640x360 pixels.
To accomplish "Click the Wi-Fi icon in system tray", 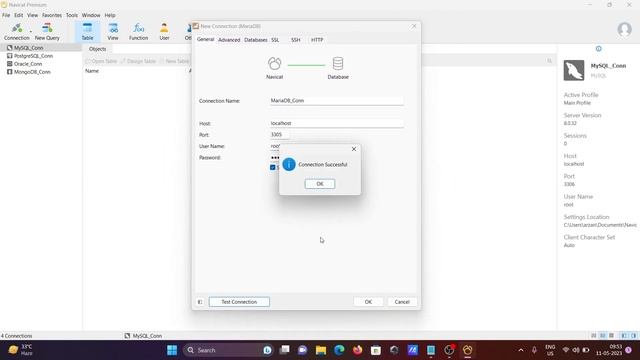I will (x=566, y=350).
